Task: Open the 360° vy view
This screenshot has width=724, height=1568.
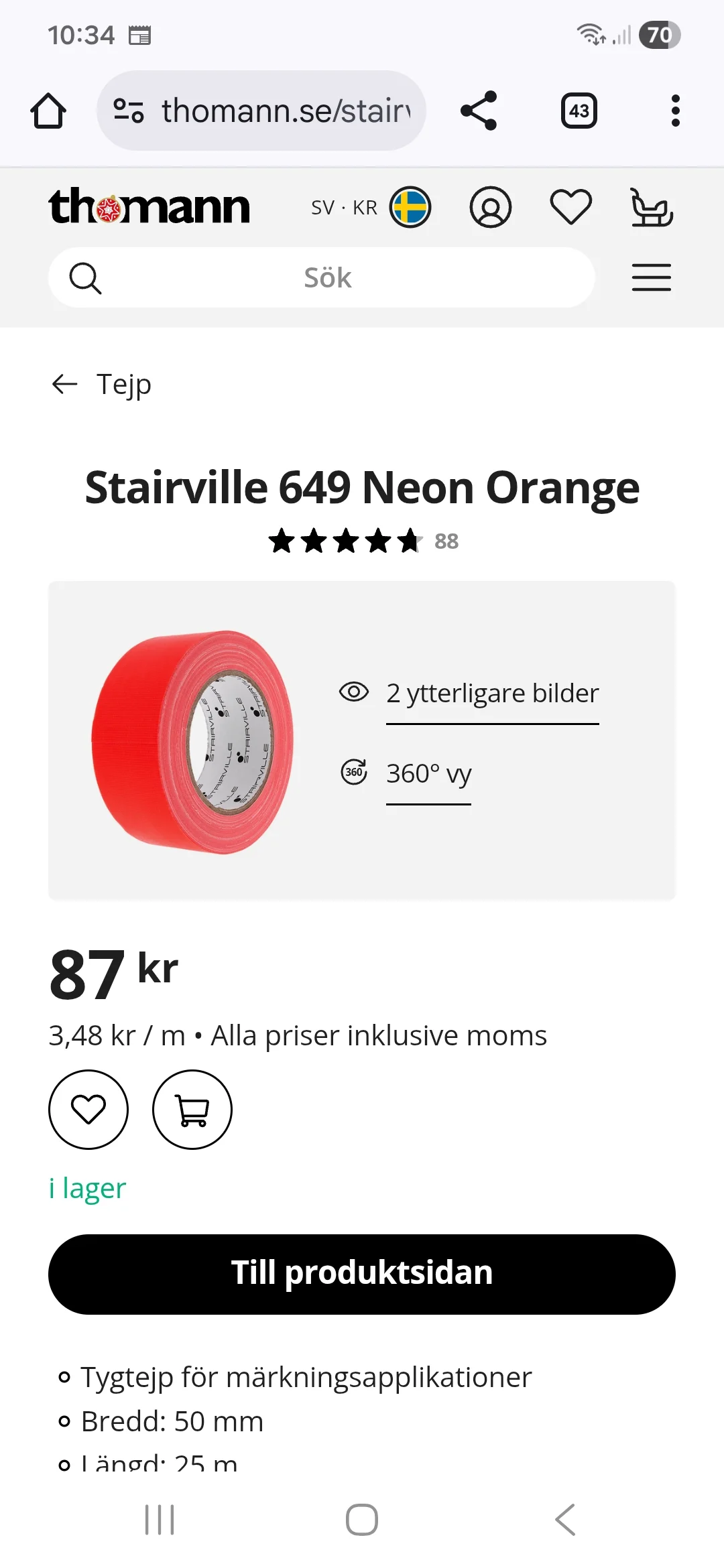Action: [x=428, y=773]
